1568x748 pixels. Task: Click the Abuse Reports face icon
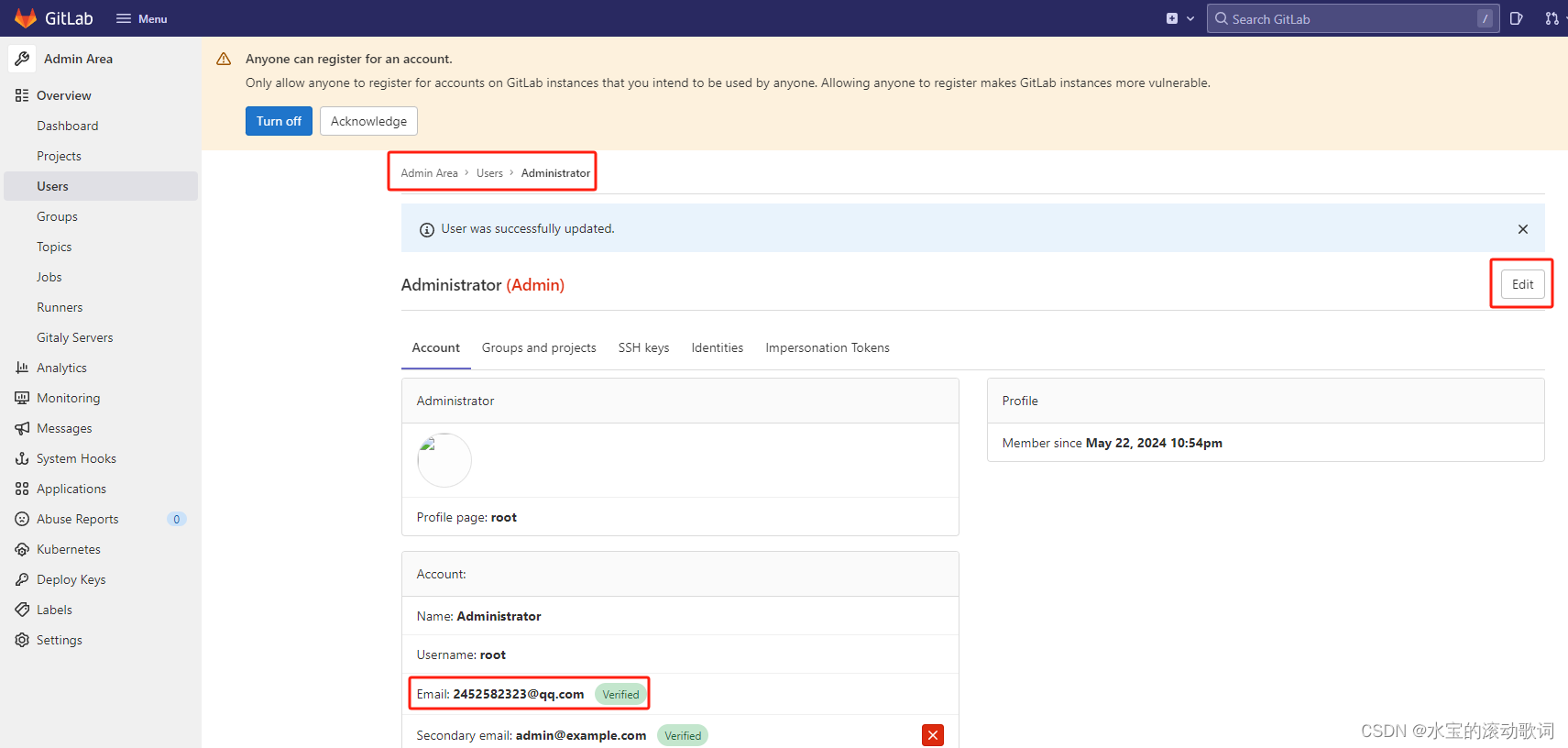(x=22, y=519)
